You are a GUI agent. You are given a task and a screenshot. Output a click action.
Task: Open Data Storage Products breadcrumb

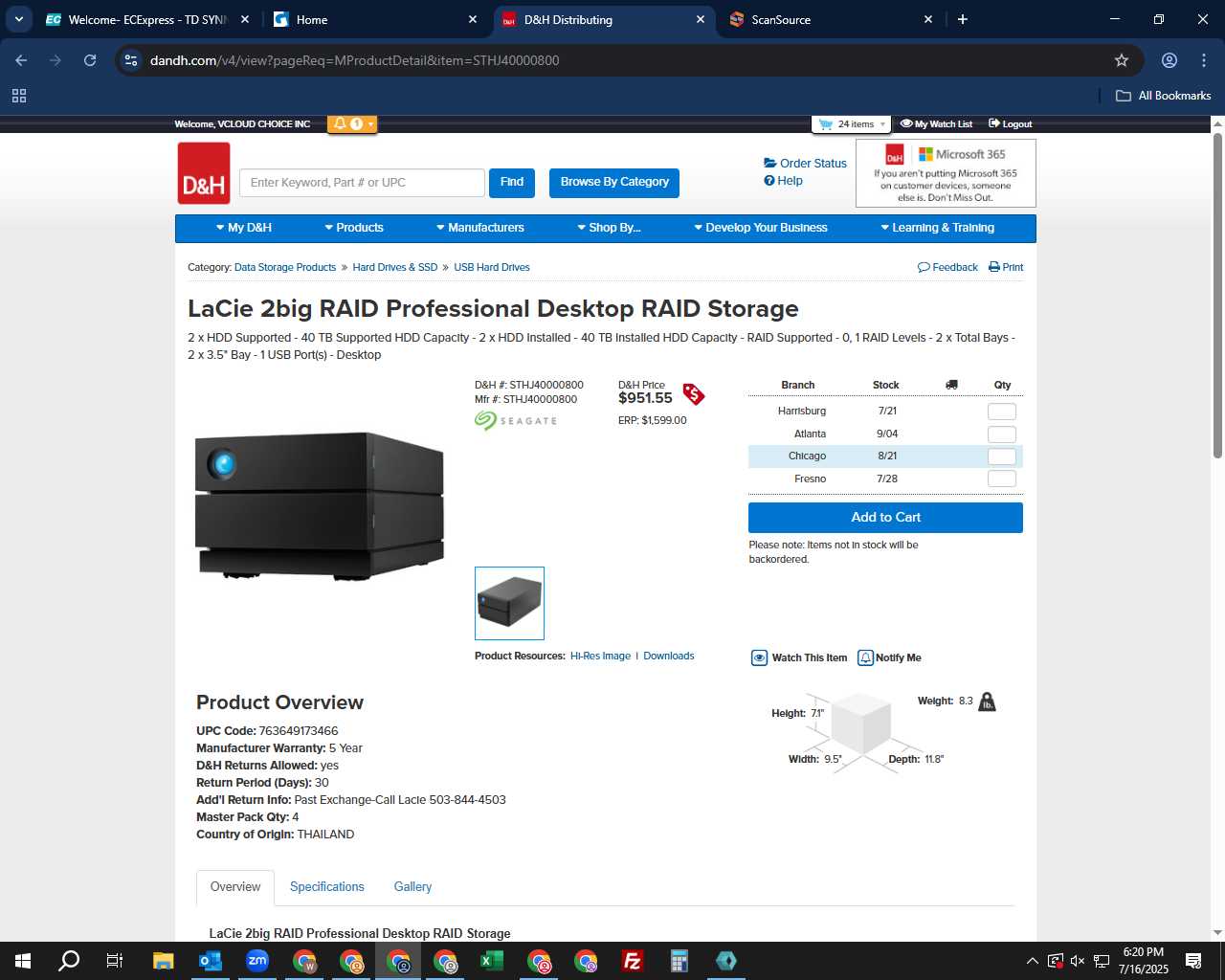[x=285, y=268]
